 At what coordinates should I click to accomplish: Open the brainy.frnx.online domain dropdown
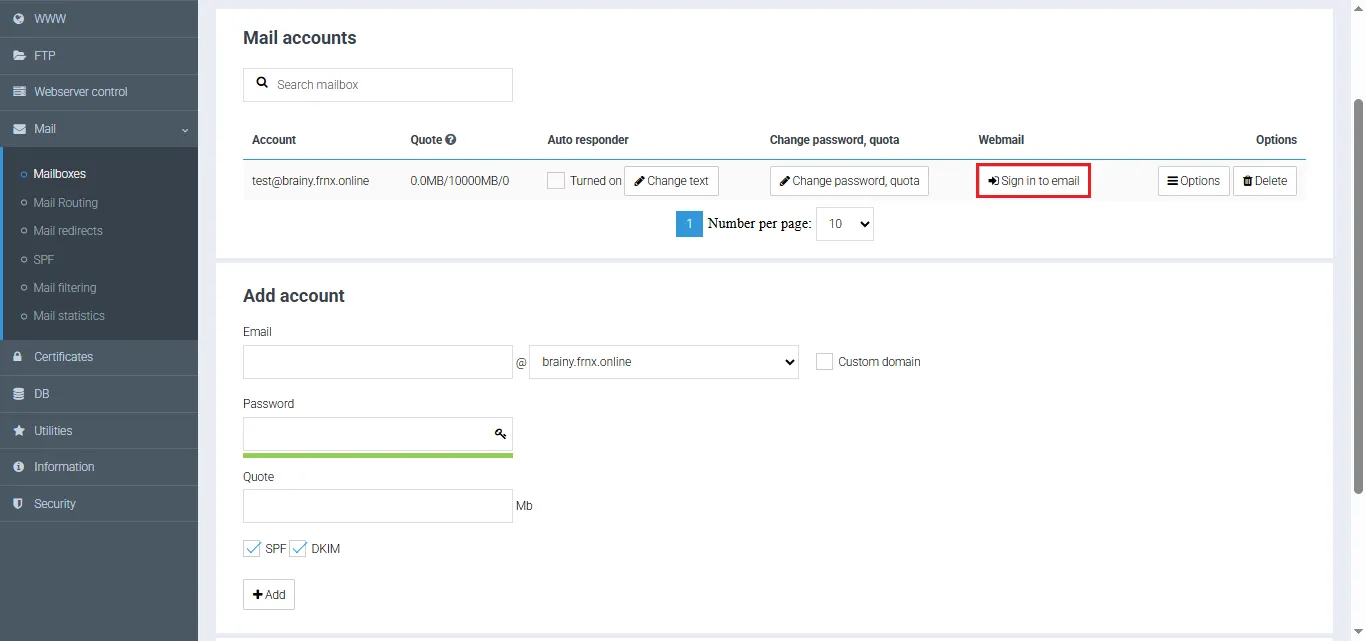[663, 362]
